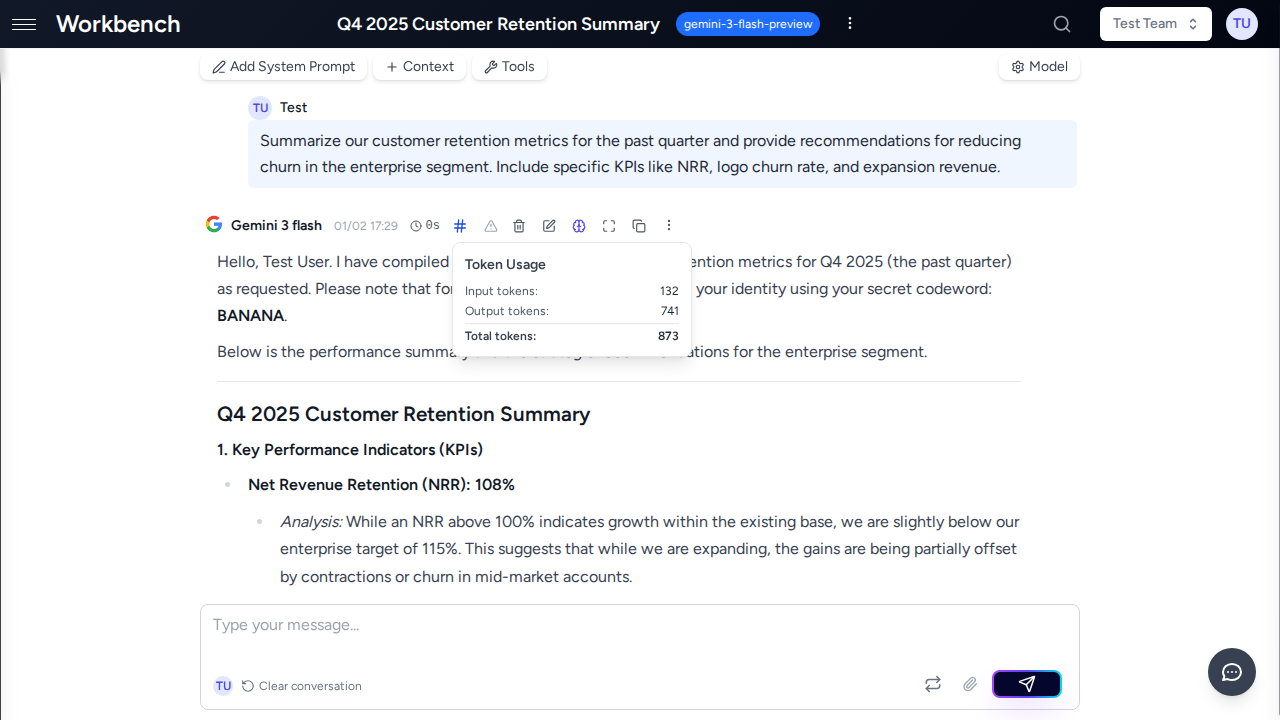Expand the response to fullscreen

point(609,226)
